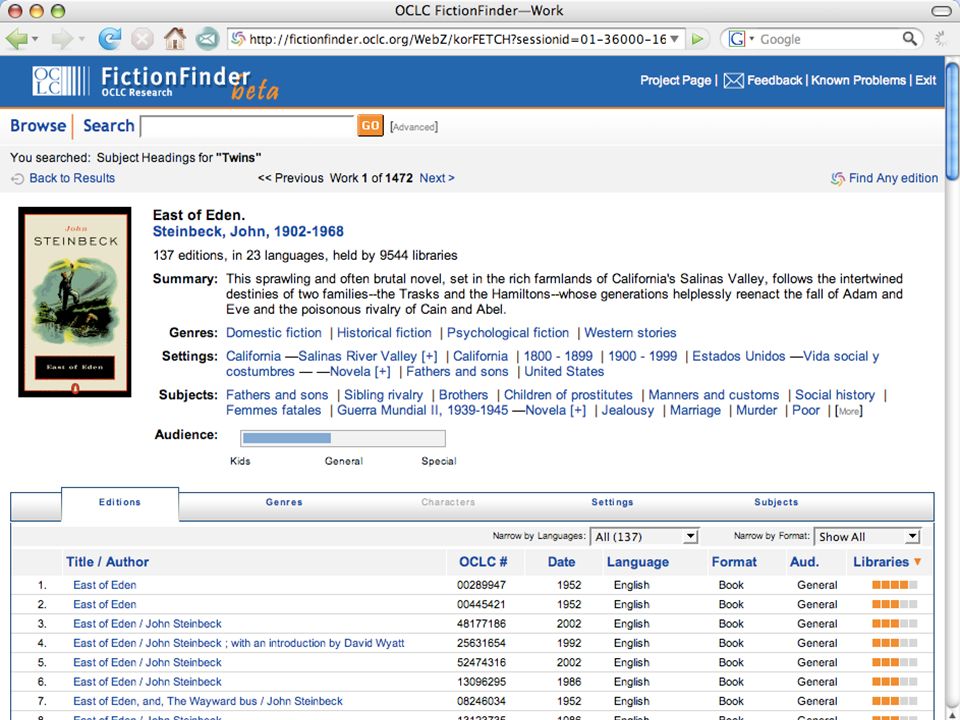960x720 pixels.
Task: Expand the Novela [+] under Settings
Action: [x=382, y=372]
